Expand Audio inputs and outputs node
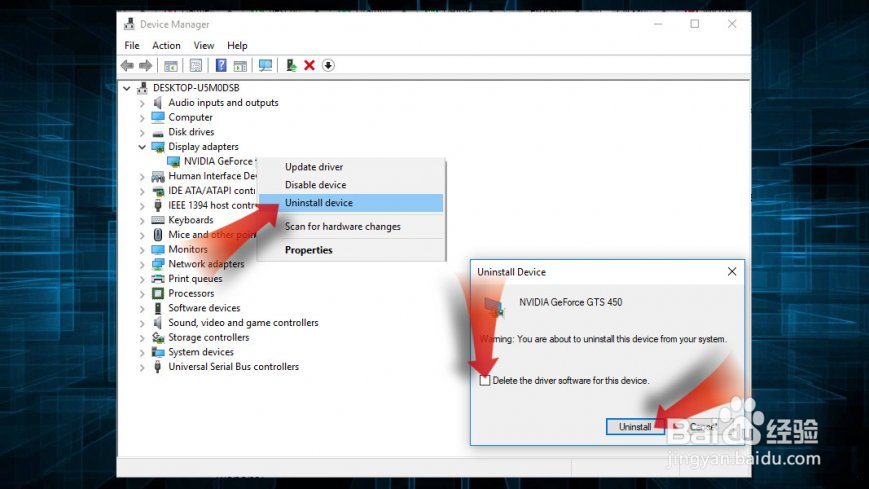Image resolution: width=869 pixels, height=489 pixels. coord(142,103)
